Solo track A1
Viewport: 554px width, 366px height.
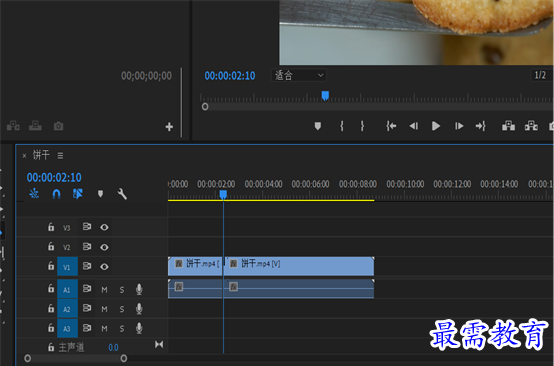click(x=122, y=290)
